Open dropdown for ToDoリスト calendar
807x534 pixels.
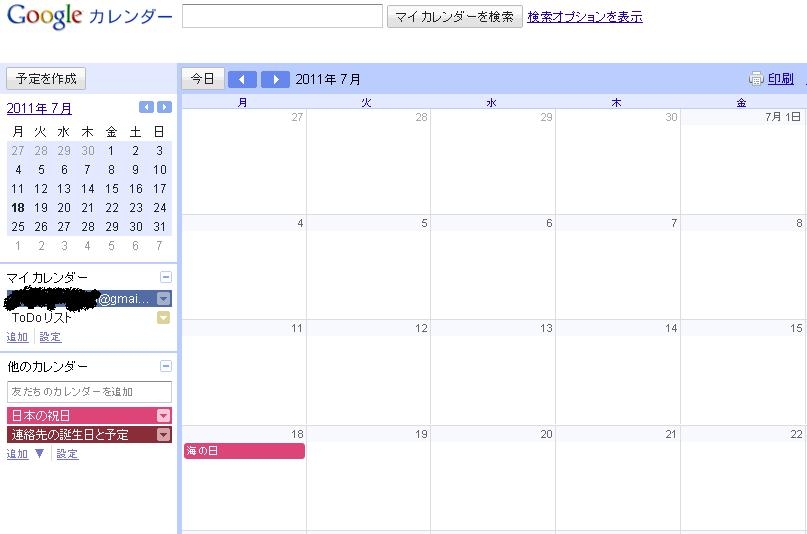(x=164, y=318)
